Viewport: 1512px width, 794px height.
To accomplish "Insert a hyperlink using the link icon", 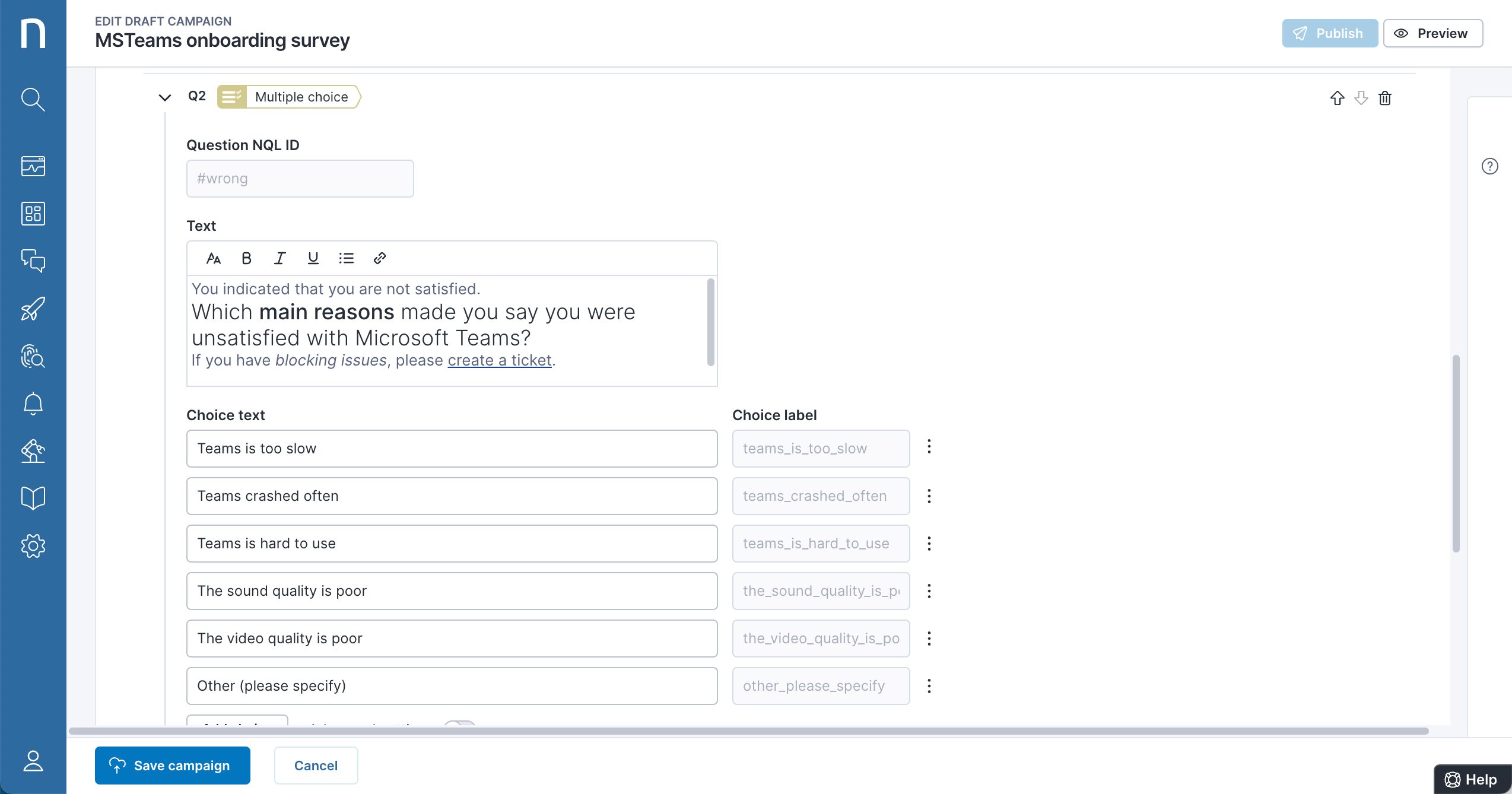I will (x=379, y=258).
